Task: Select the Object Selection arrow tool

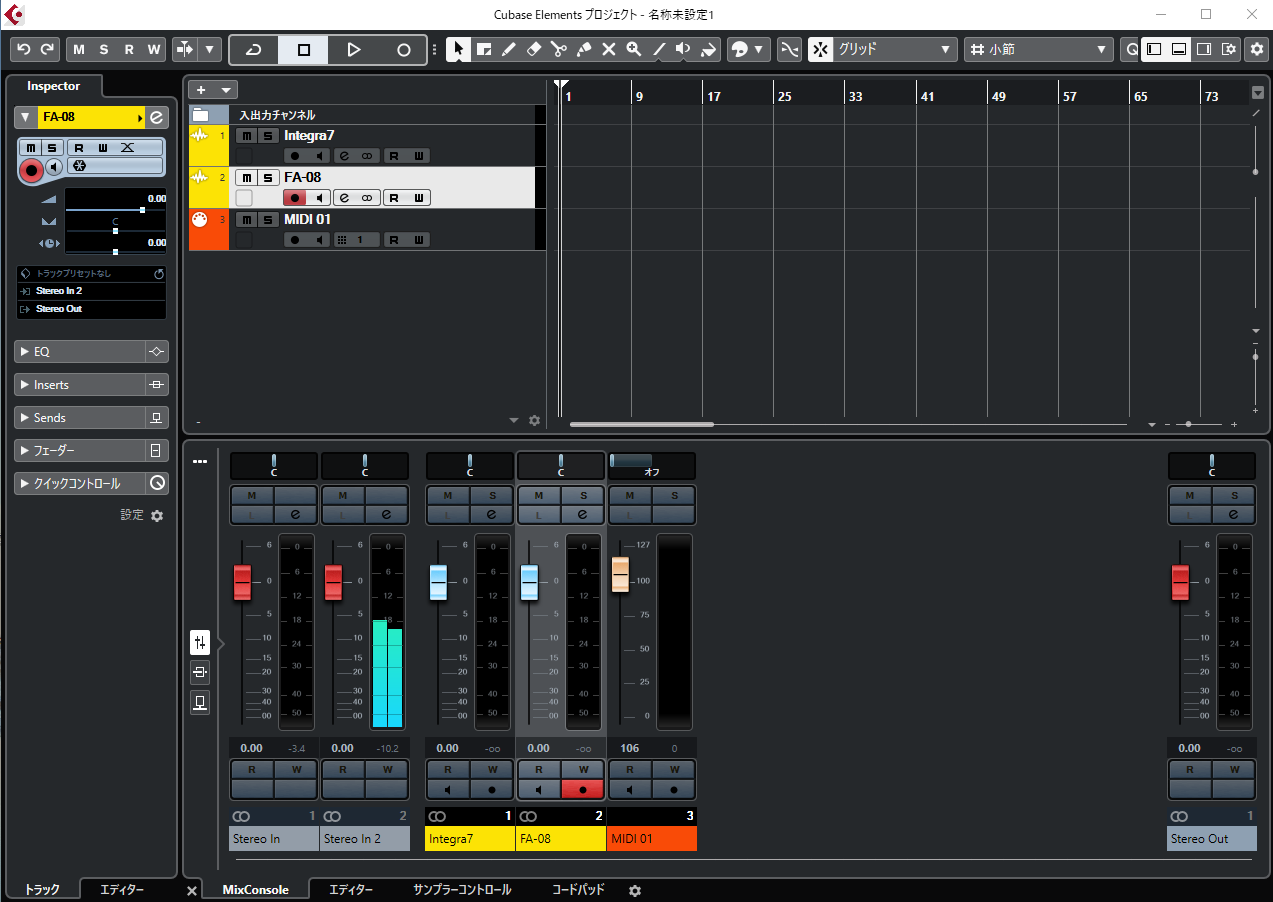Action: pos(458,49)
